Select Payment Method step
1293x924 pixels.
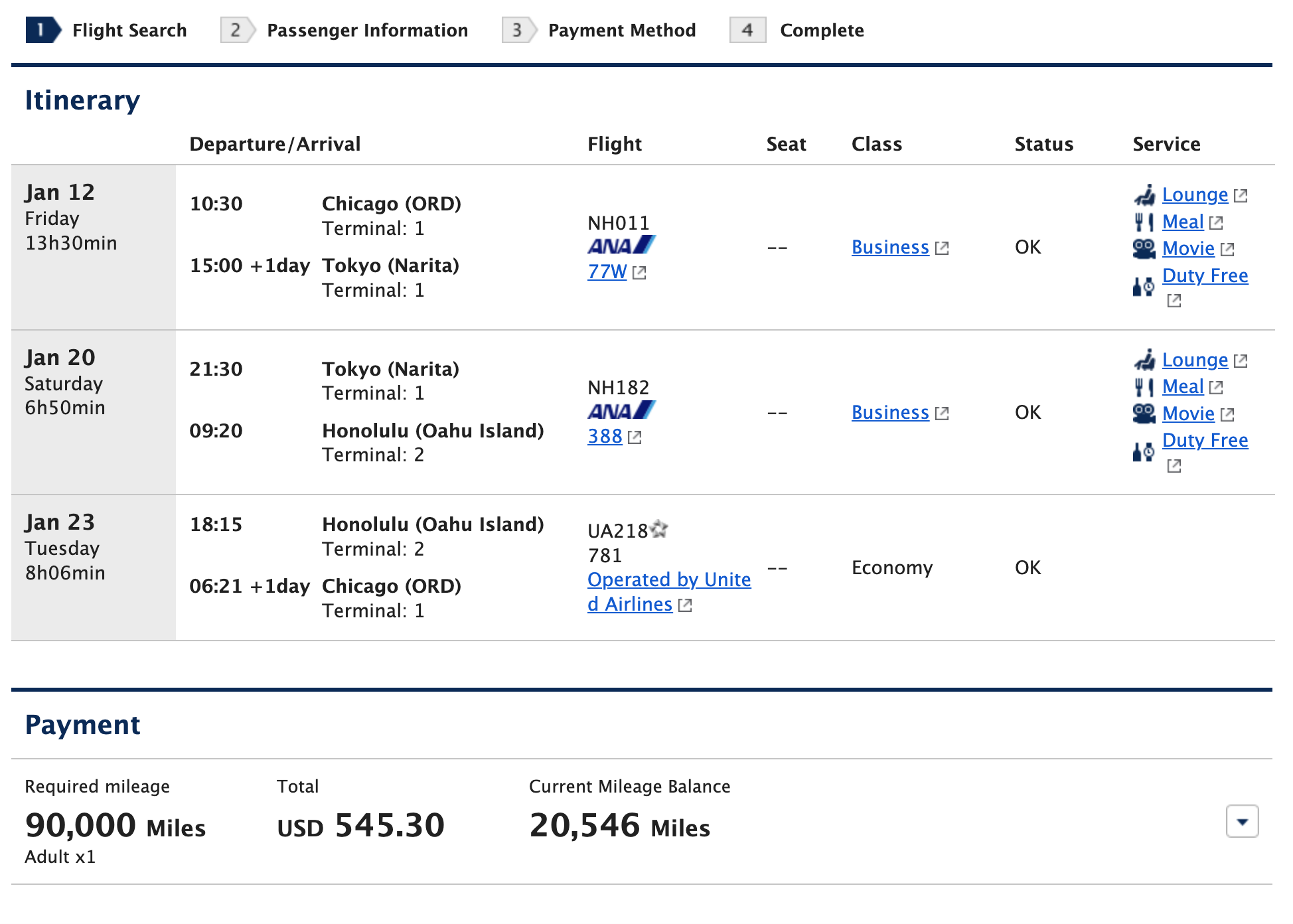point(599,30)
